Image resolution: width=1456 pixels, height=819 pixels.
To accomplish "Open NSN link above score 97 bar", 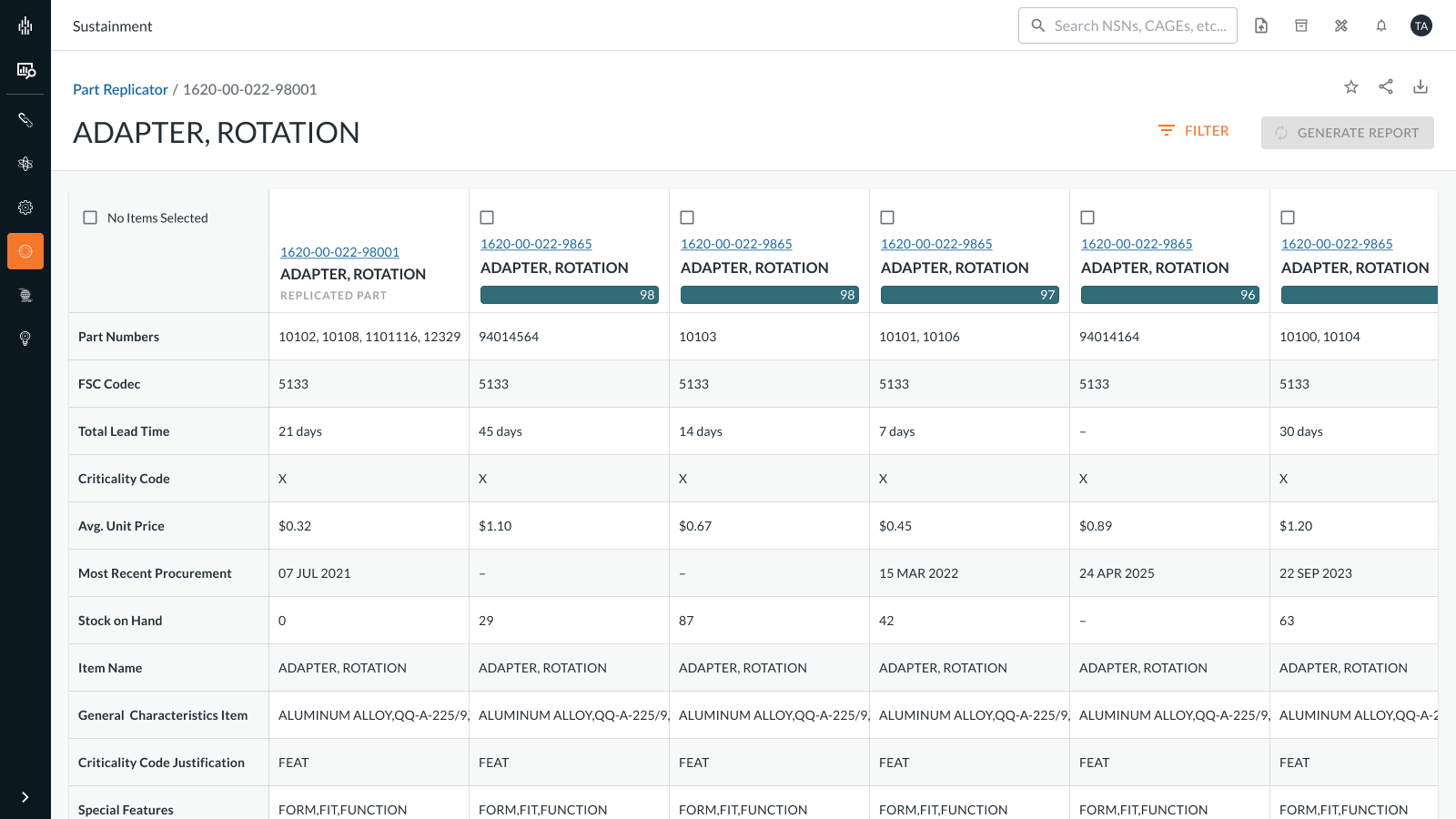I will pyautogui.click(x=936, y=244).
